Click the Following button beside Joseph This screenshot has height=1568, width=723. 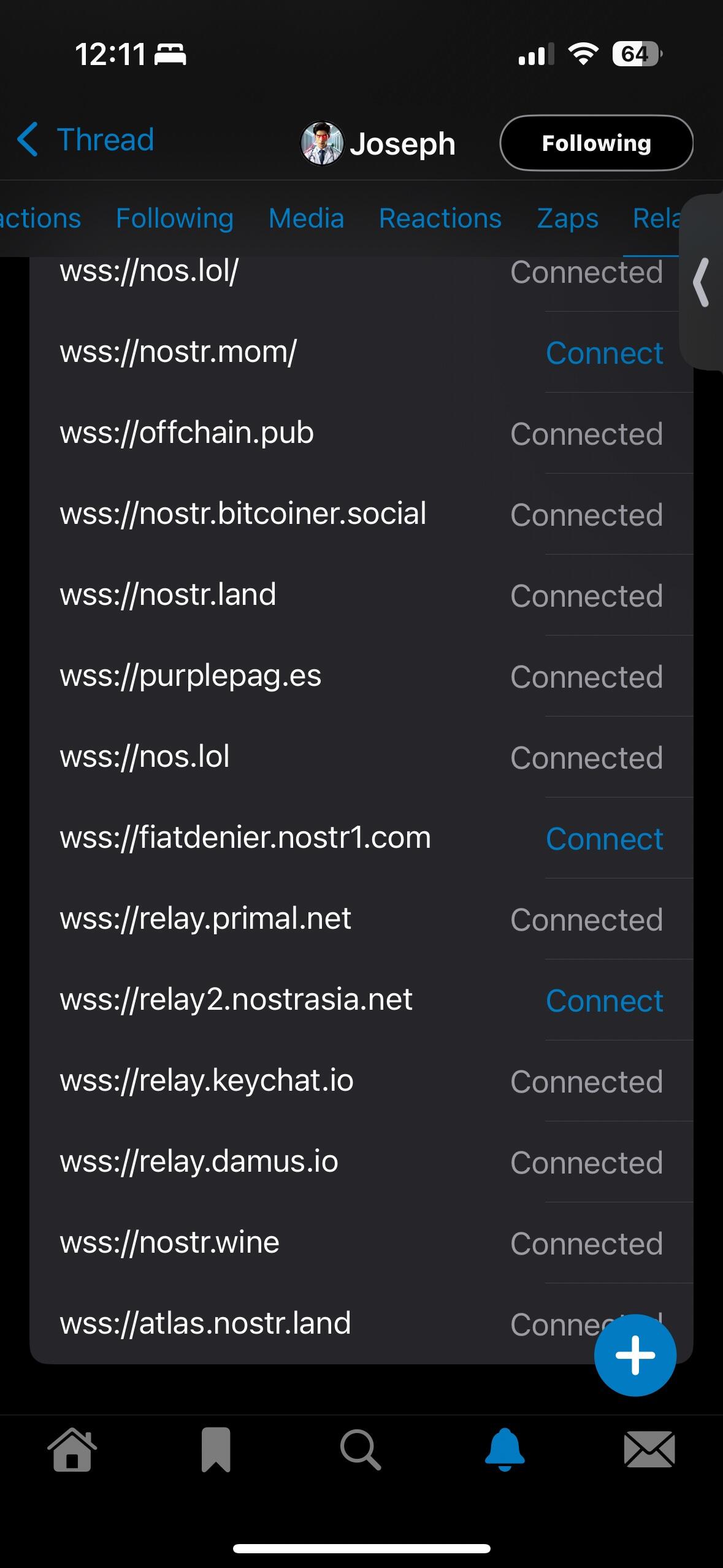(x=597, y=143)
